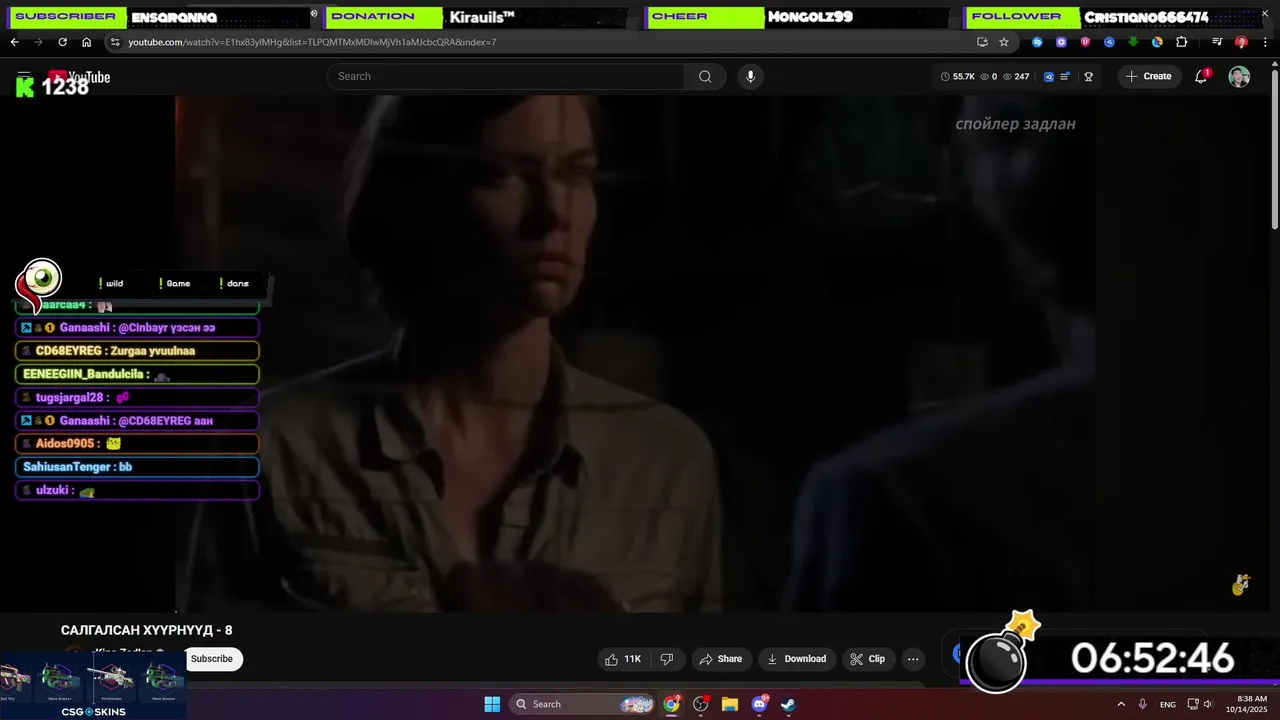
Task: Open Discord from the taskbar
Action: coord(759,704)
